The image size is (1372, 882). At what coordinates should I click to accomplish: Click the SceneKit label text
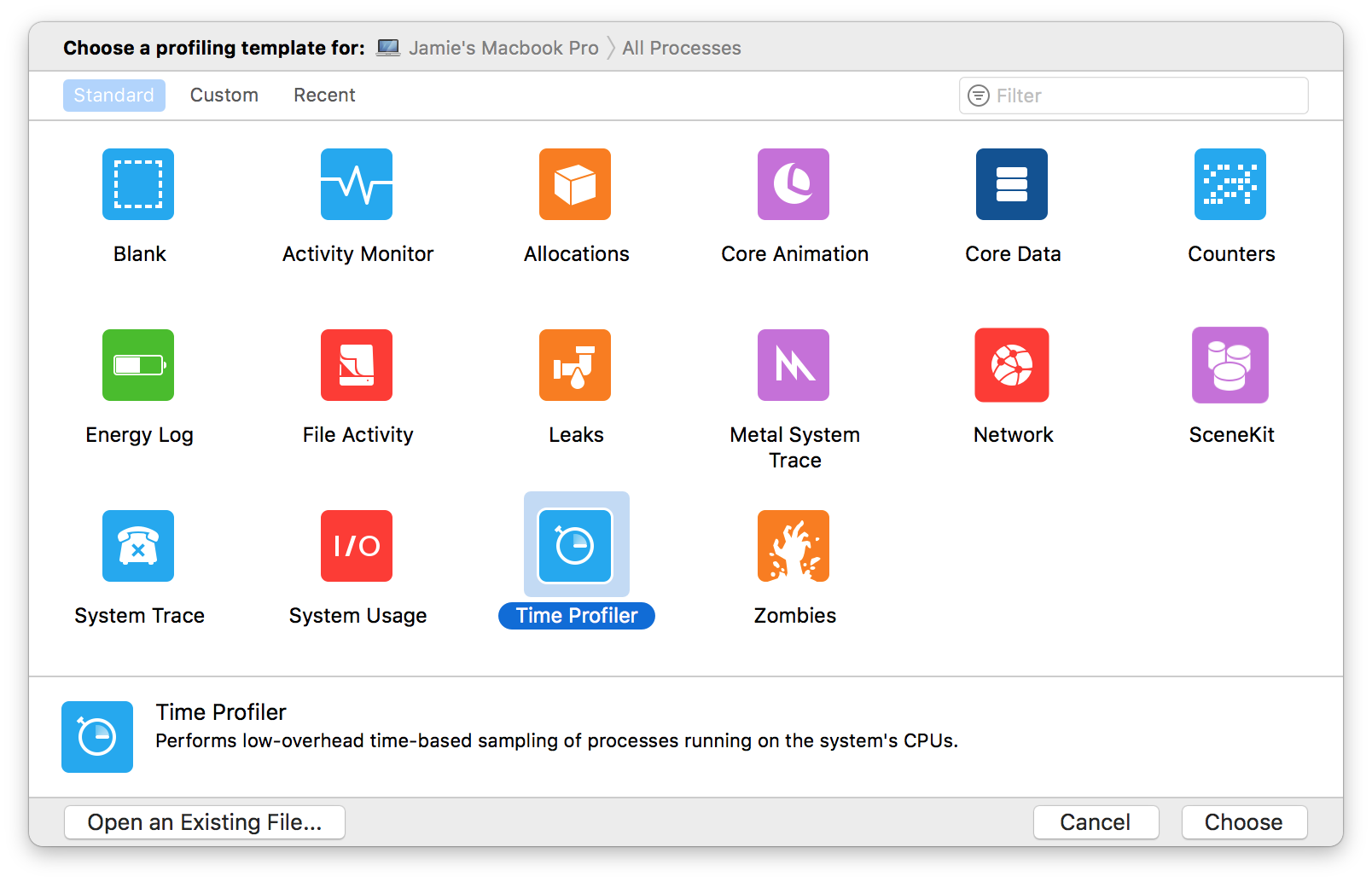pos(1232,435)
